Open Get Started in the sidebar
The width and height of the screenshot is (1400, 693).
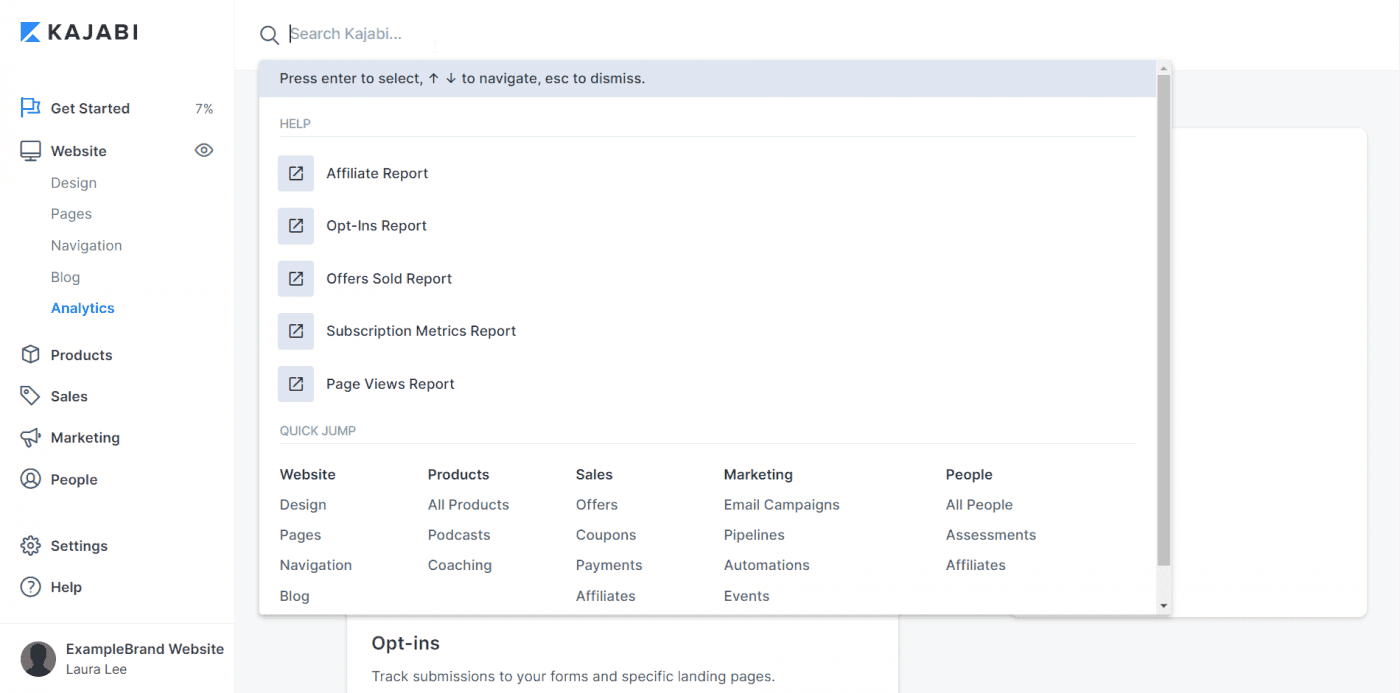[90, 108]
